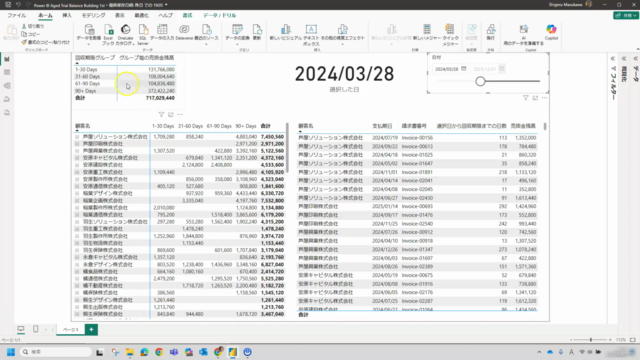The image size is (640, 360).
Task: Click the 合計 column header in matrix
Action: click(x=266, y=126)
